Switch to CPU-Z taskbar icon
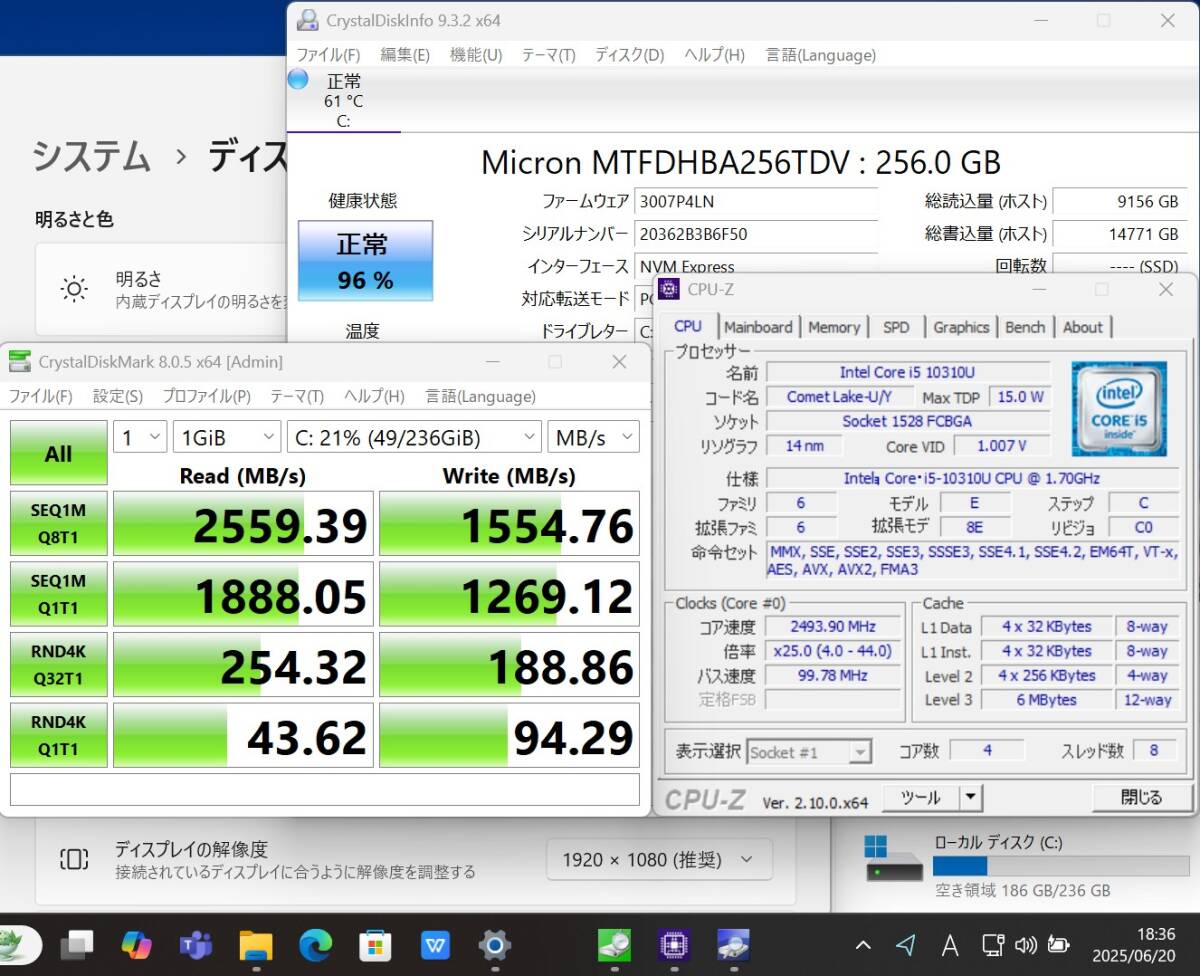Viewport: 1200px width, 976px height. pos(674,944)
